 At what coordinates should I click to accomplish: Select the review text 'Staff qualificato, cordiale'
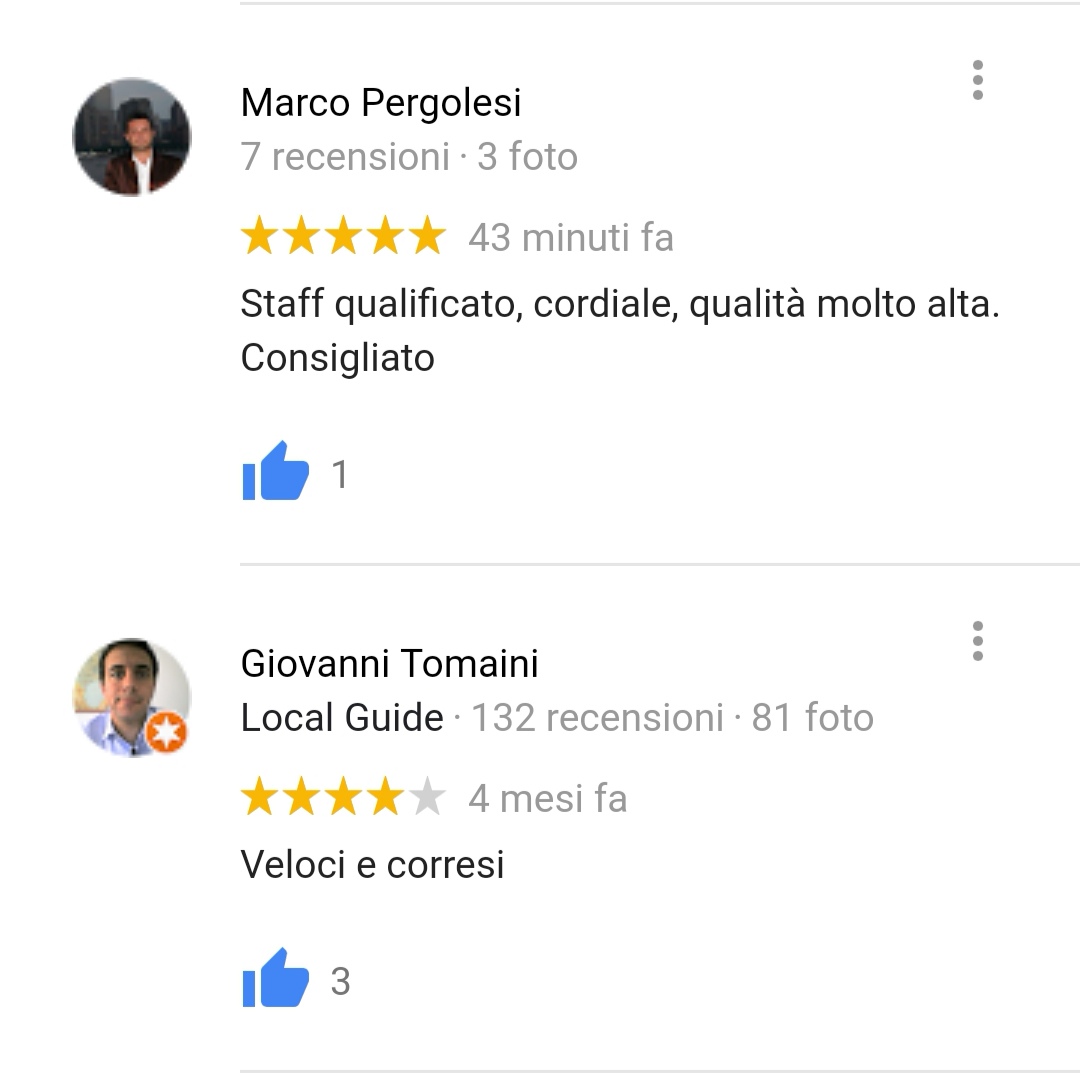459,304
